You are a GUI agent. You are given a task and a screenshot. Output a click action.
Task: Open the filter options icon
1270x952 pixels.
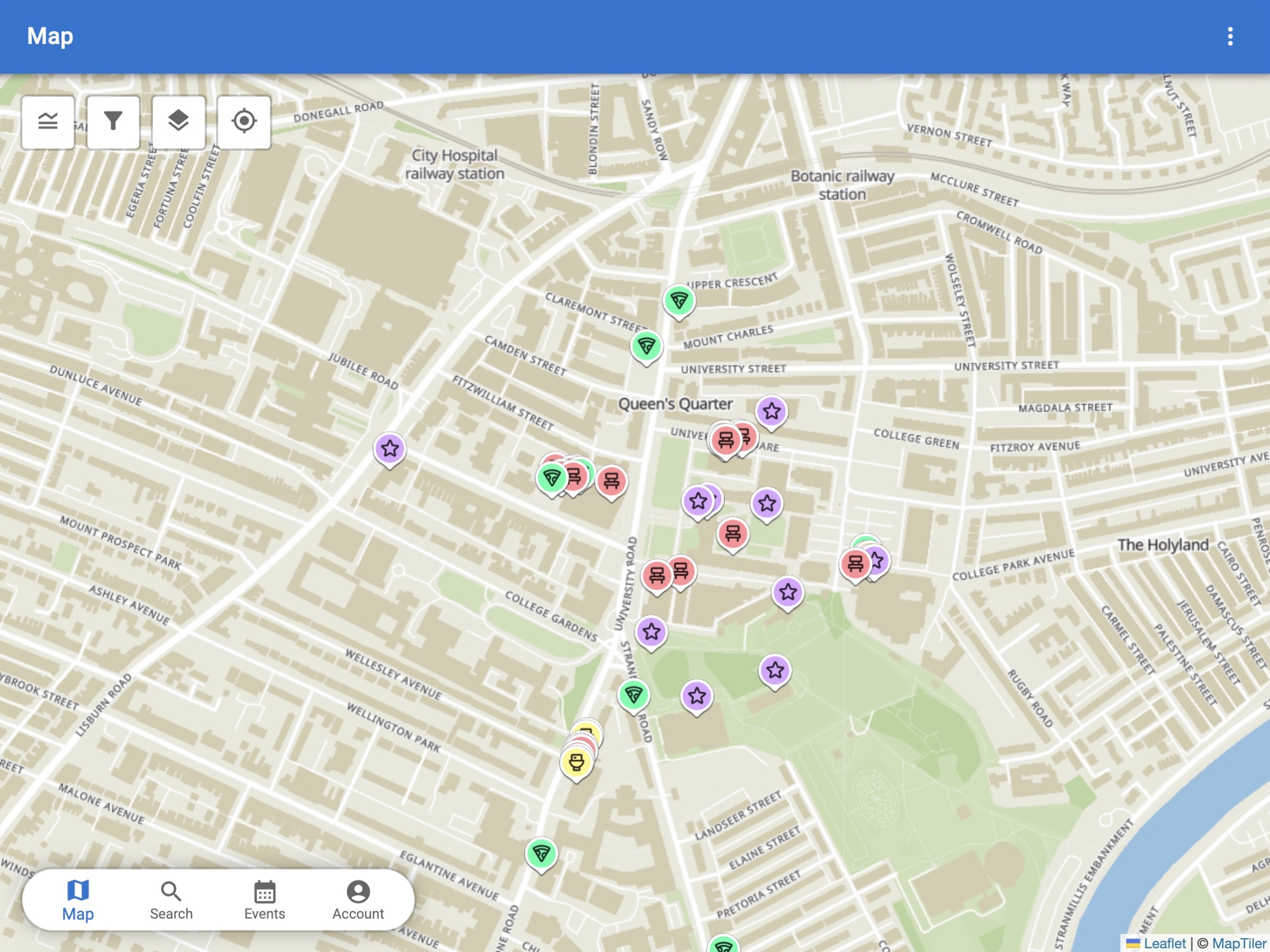coord(113,122)
